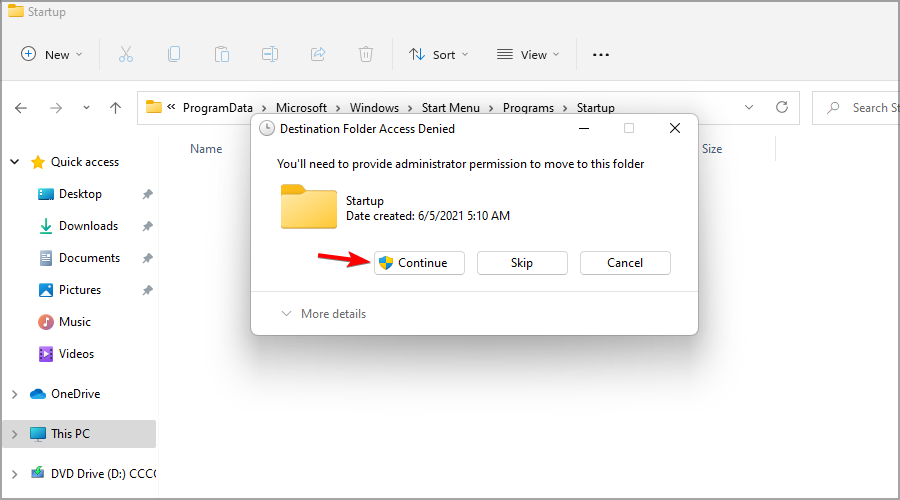Screen dimensions: 900x500
Task: Expand the DVD Drive tree node
Action: [15, 474]
